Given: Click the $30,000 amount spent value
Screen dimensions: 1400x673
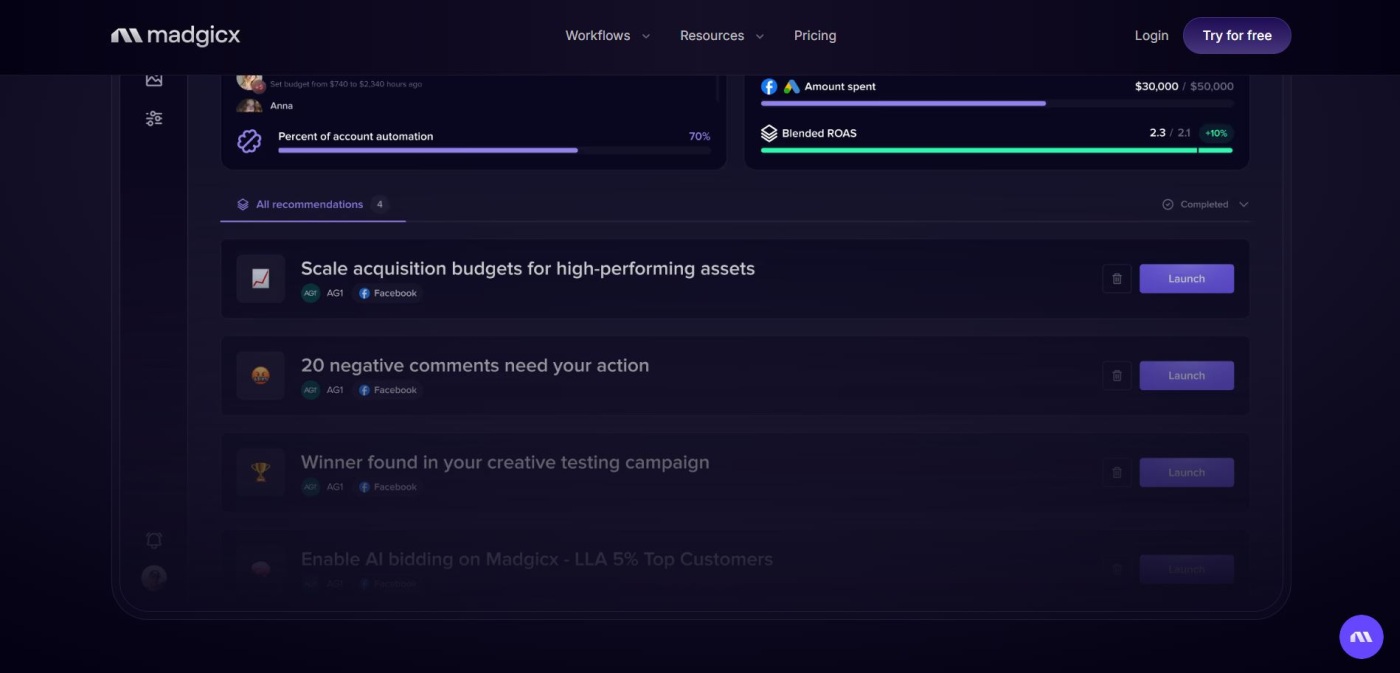Looking at the screenshot, I should point(1156,87).
